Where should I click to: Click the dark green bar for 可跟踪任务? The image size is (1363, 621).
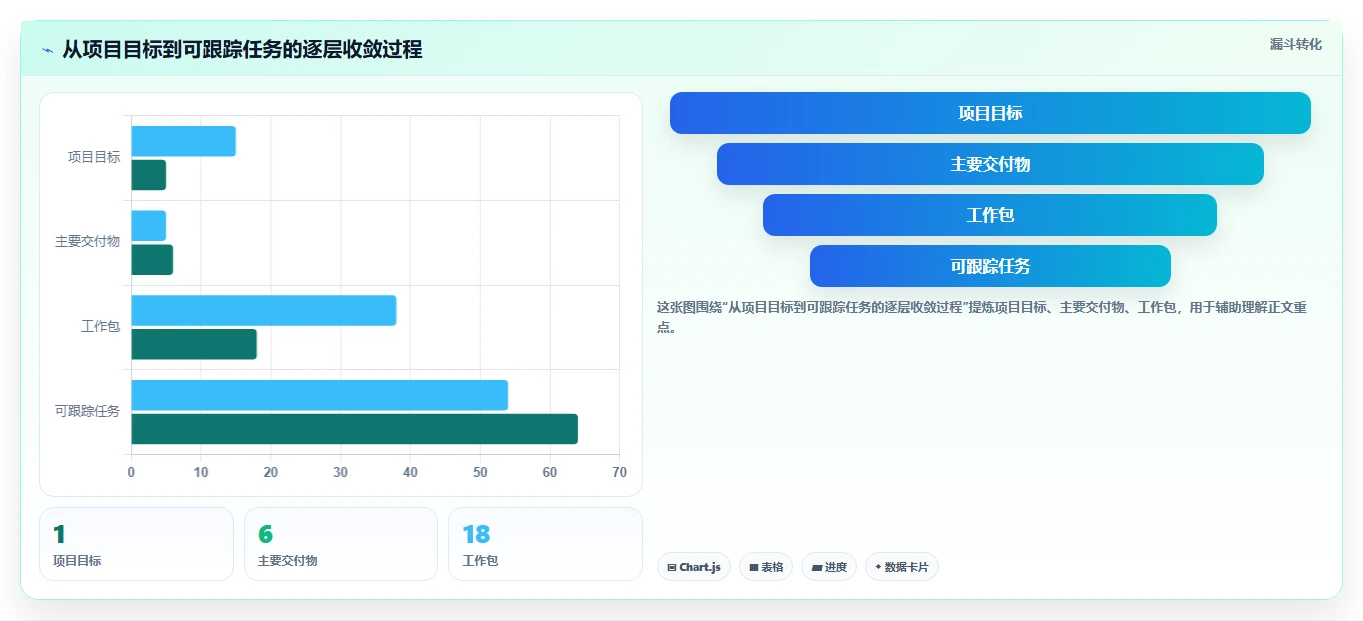(355, 429)
